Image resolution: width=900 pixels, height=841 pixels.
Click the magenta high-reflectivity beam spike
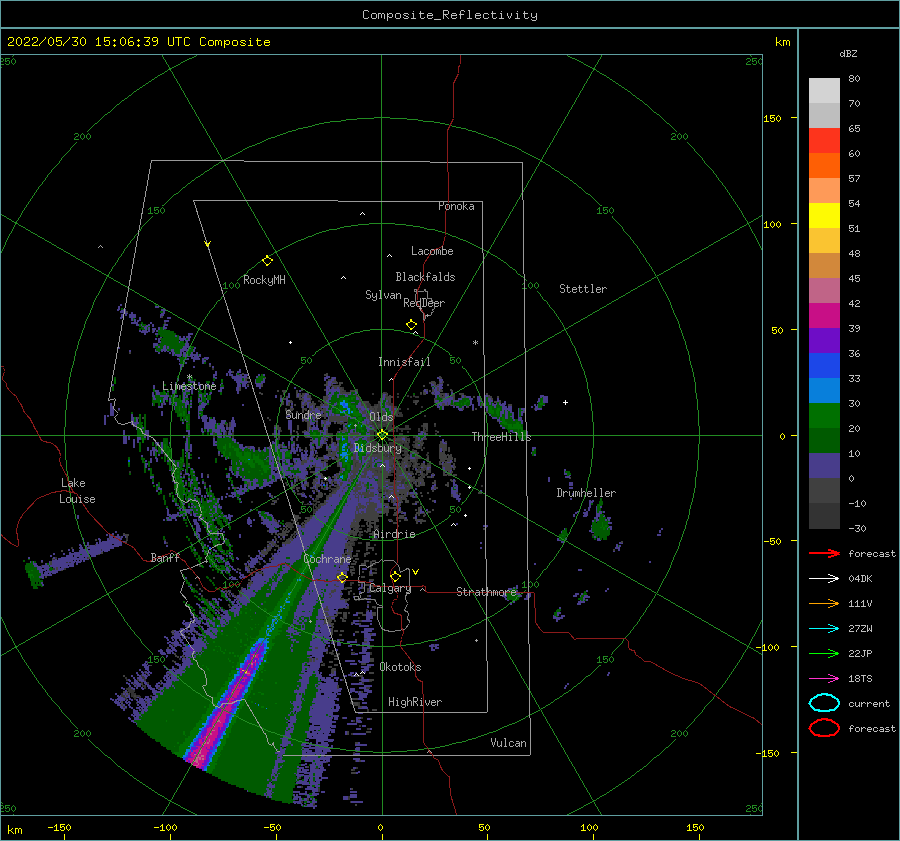[228, 702]
